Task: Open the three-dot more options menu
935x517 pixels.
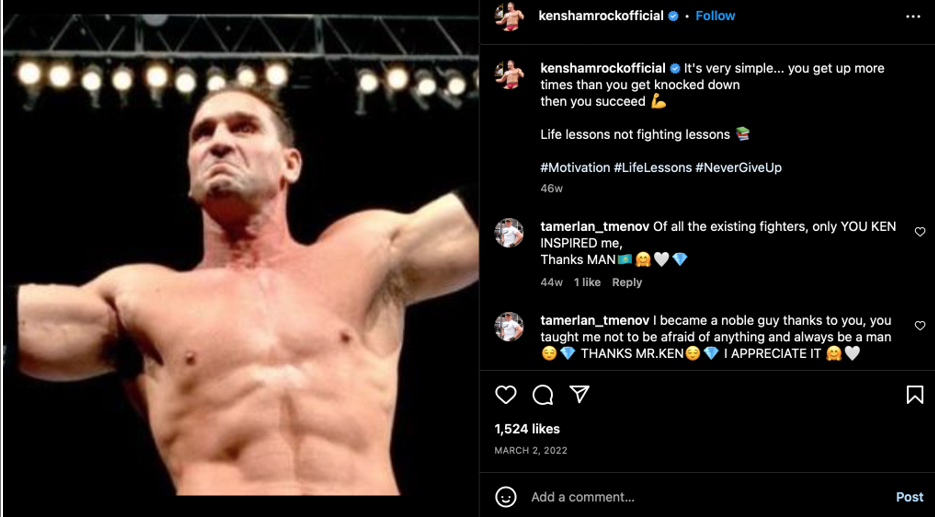Action: (x=913, y=17)
